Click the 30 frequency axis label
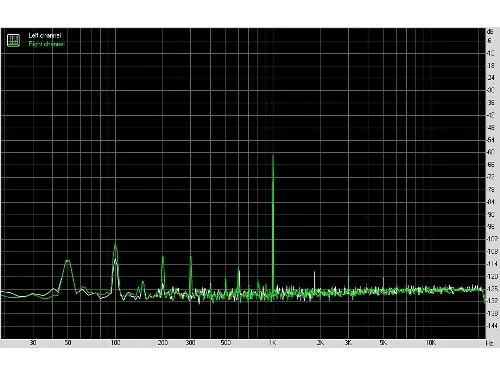 (x=33, y=343)
